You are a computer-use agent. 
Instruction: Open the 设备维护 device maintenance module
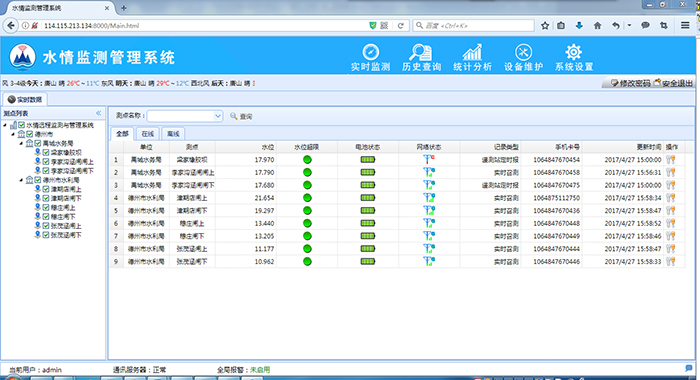pos(523,58)
